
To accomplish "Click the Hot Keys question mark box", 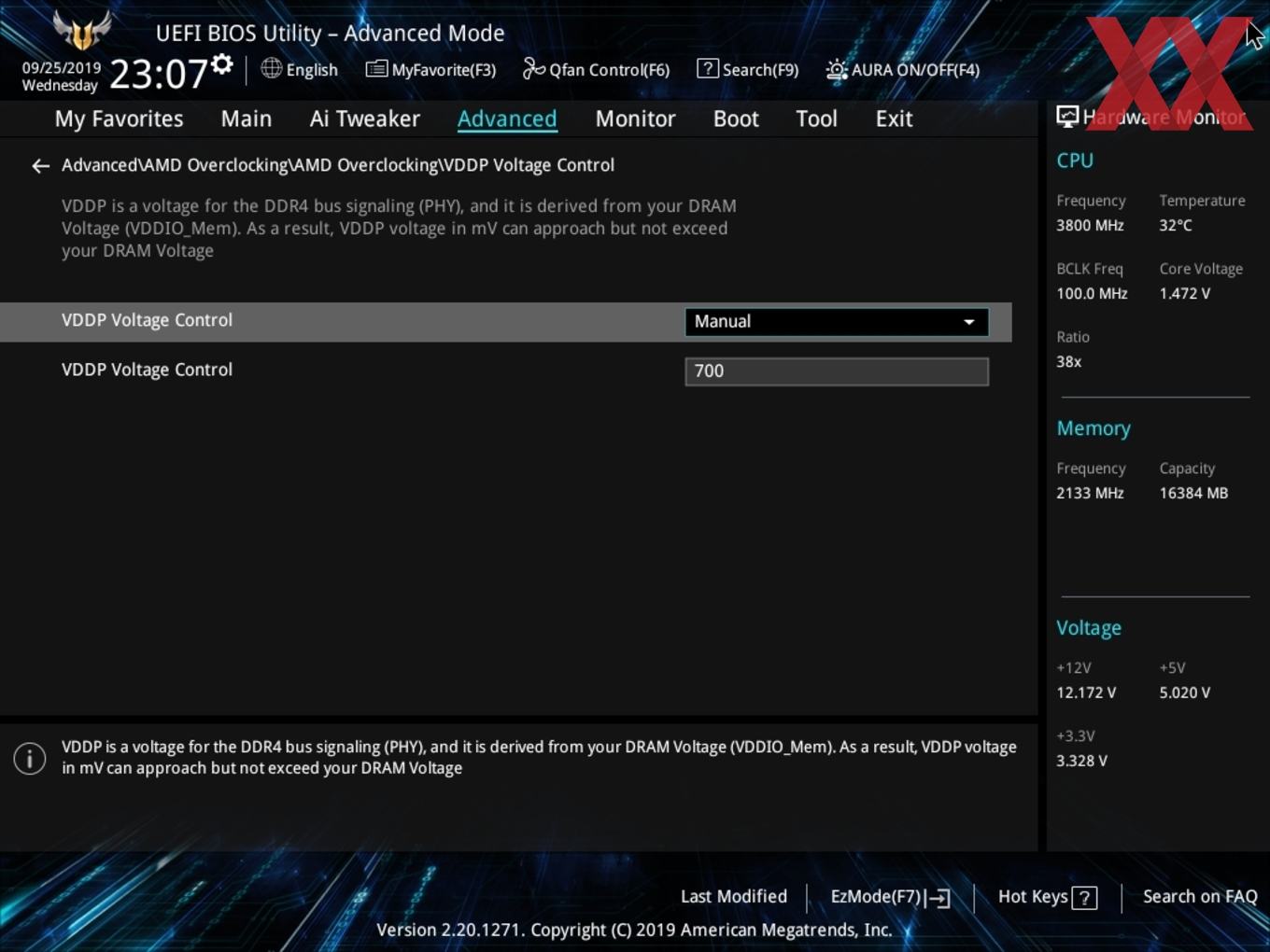I will [x=1084, y=898].
